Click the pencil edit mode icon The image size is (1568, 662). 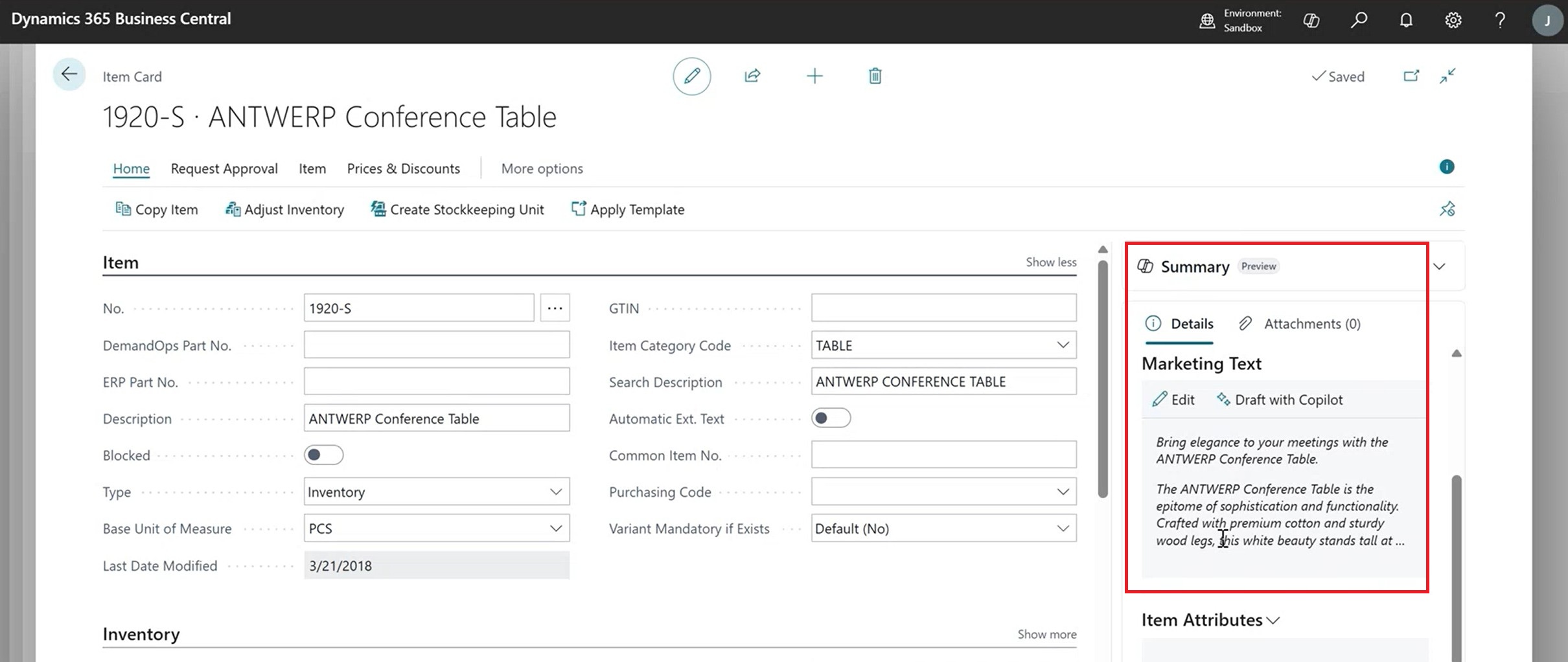point(691,76)
